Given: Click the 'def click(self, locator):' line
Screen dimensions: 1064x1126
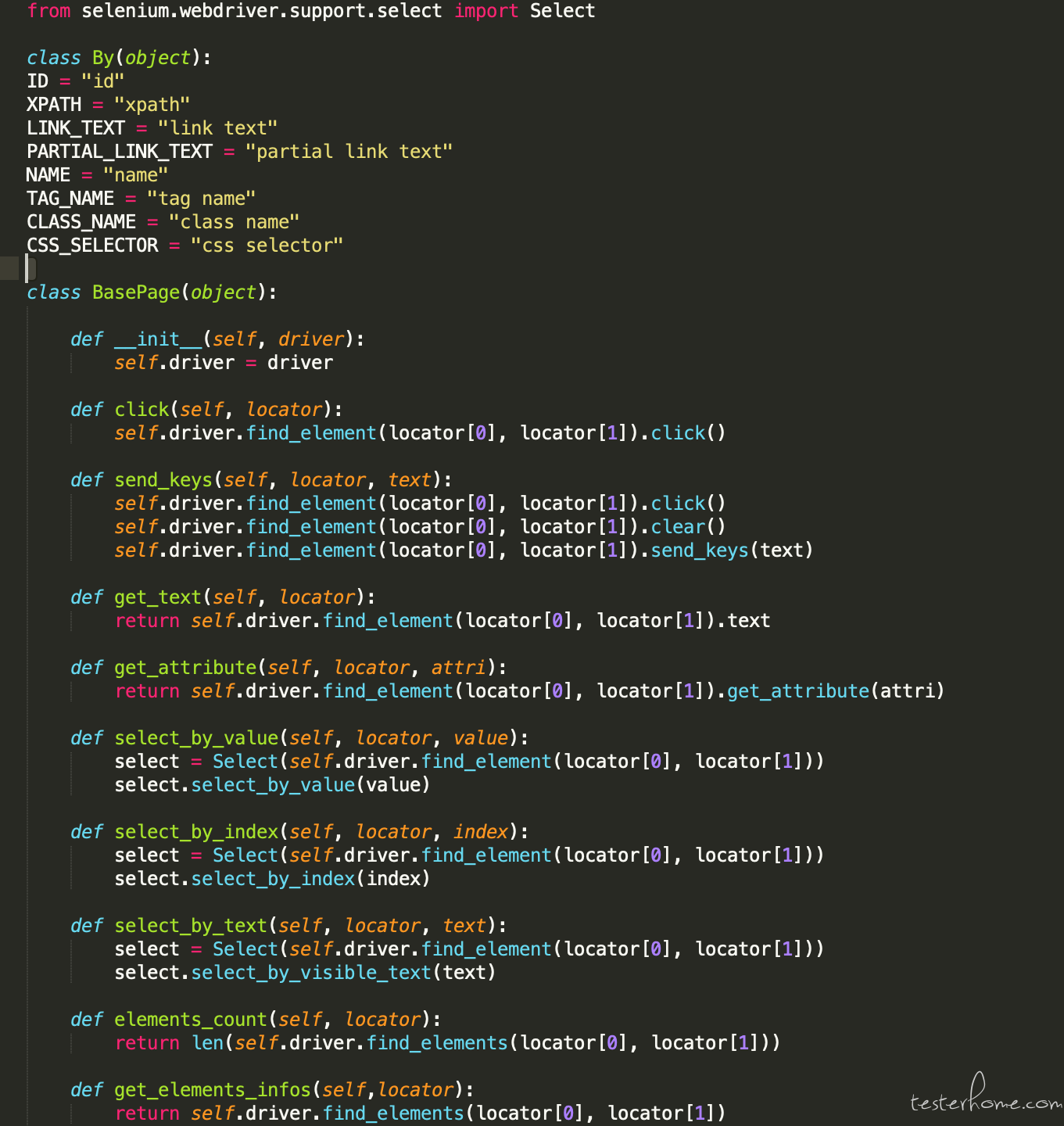Looking at the screenshot, I should [x=206, y=410].
